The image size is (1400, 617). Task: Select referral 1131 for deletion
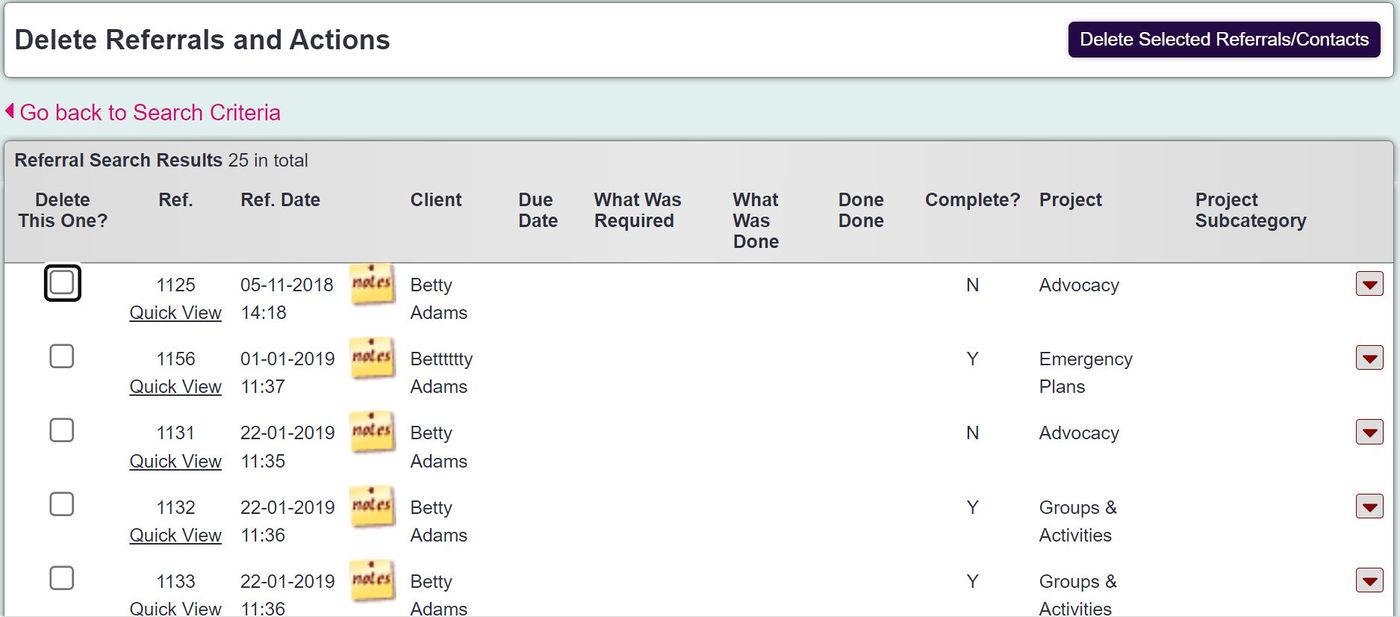(61, 429)
